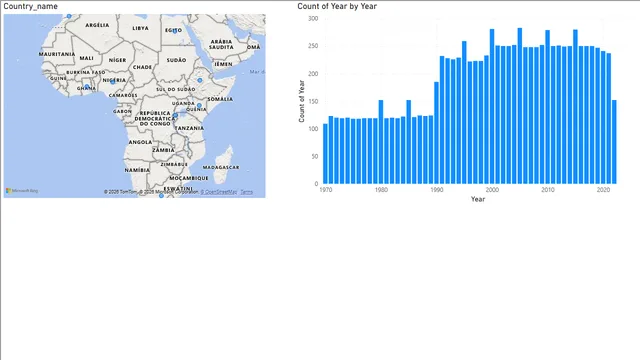The height and width of the screenshot is (360, 640).
Task: Click the 200 y-axis label
Action: tap(313, 74)
